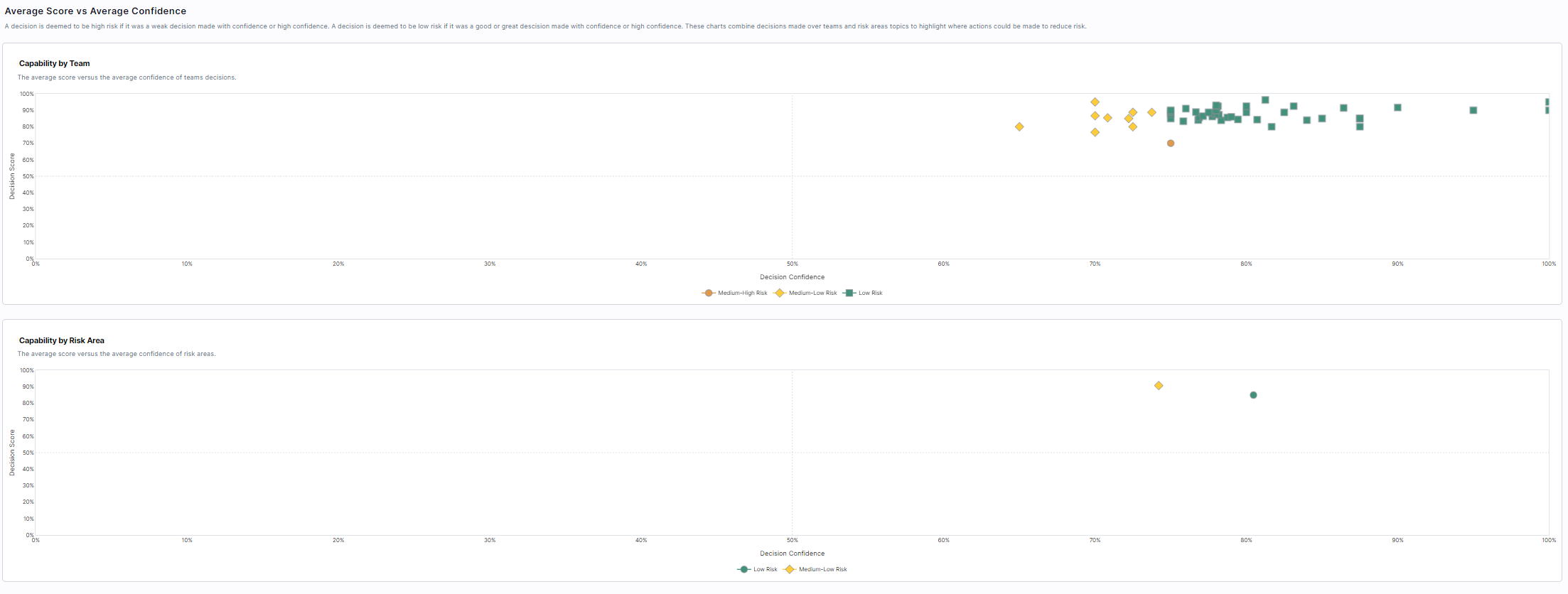Image resolution: width=1568 pixels, height=594 pixels.
Task: Click Decision Score axis label of Risk Area chart
Action: (12, 453)
